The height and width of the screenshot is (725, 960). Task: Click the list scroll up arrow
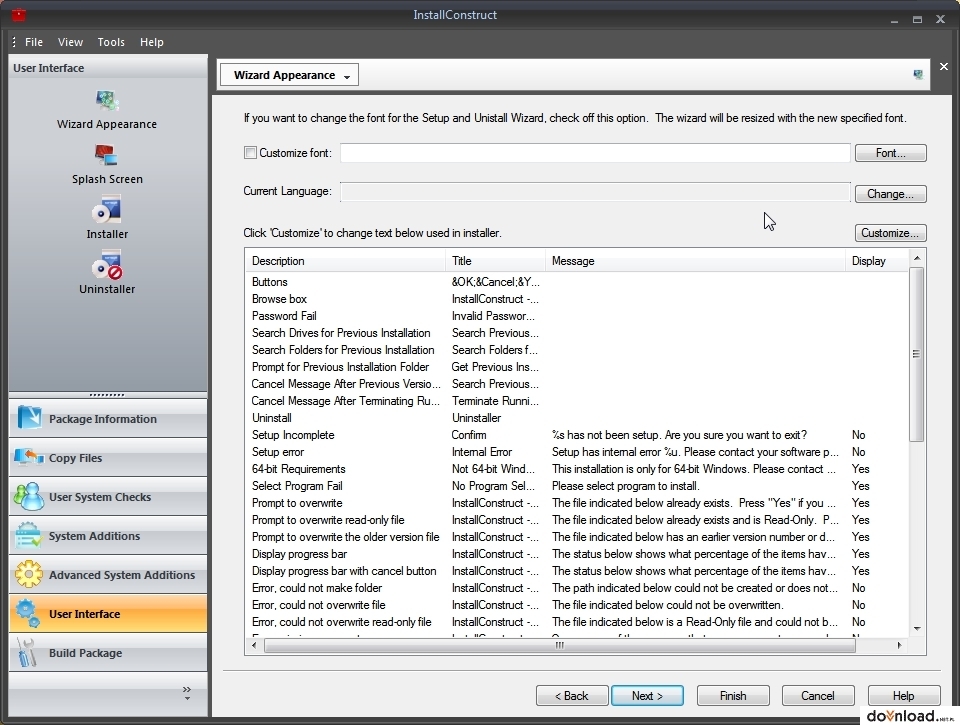pos(917,258)
